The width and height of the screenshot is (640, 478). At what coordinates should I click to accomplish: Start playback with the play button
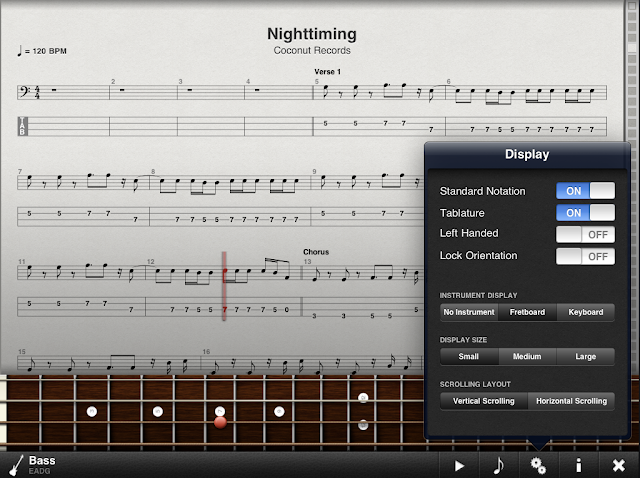pos(459,465)
